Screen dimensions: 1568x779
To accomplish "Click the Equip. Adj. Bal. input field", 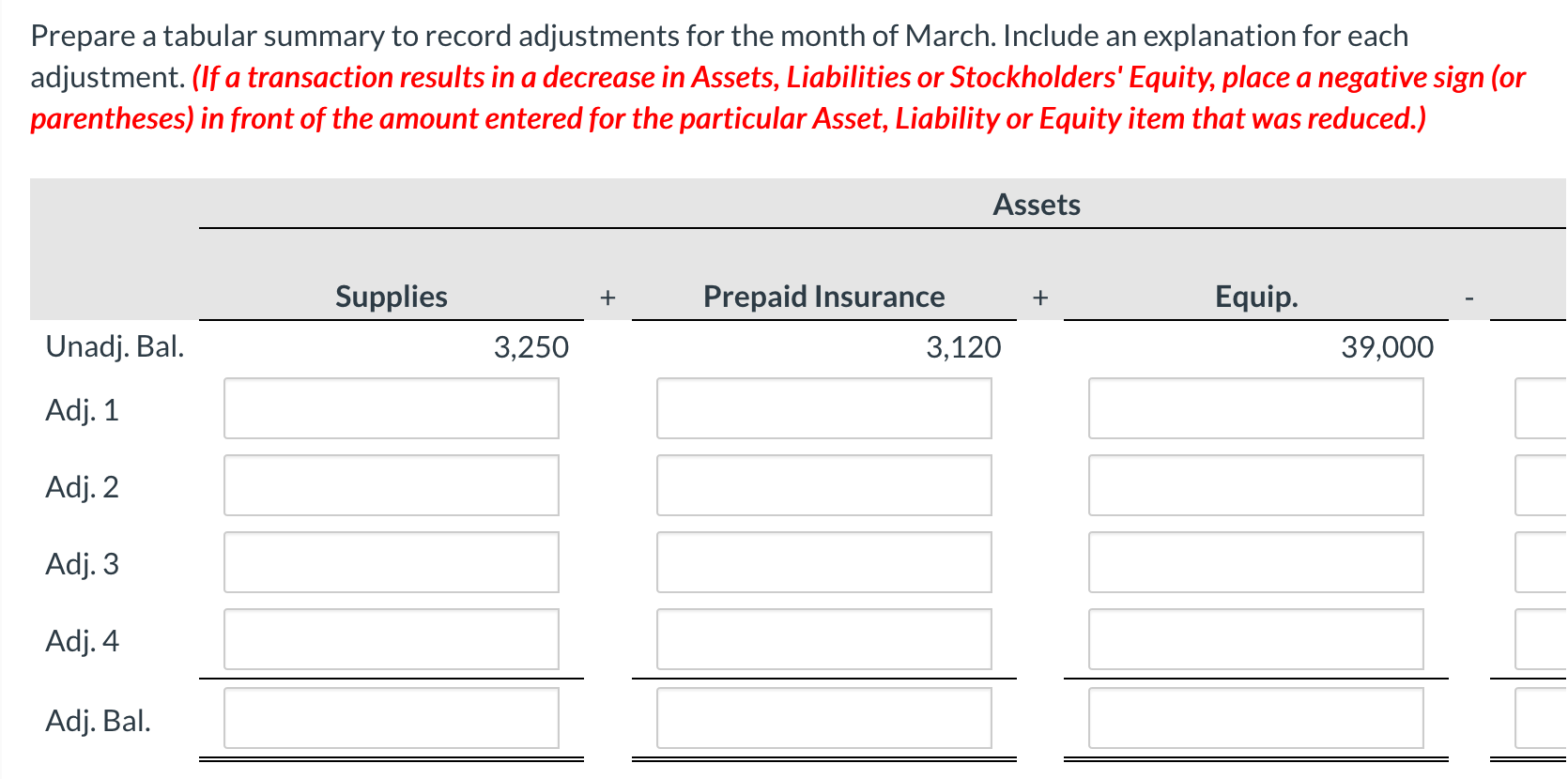I will 1256,717.
